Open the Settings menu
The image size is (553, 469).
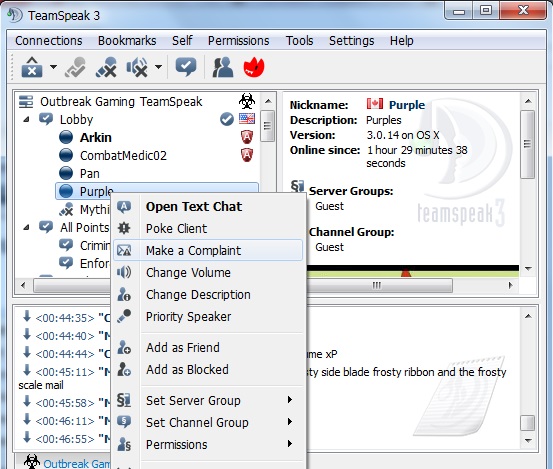pos(351,41)
